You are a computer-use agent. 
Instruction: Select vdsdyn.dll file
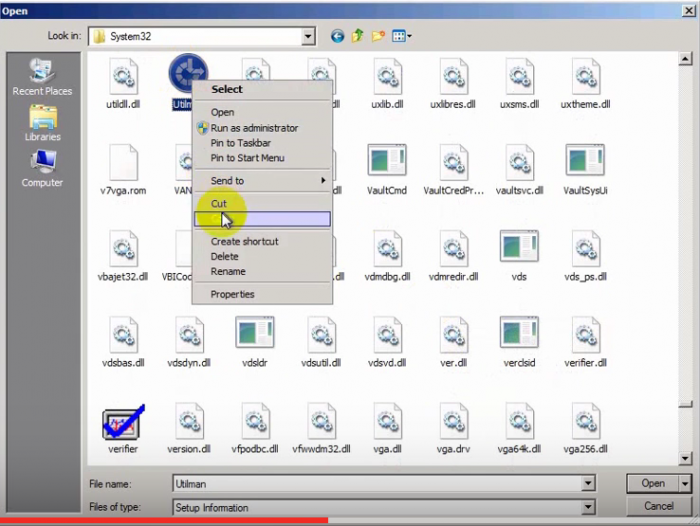189,342
